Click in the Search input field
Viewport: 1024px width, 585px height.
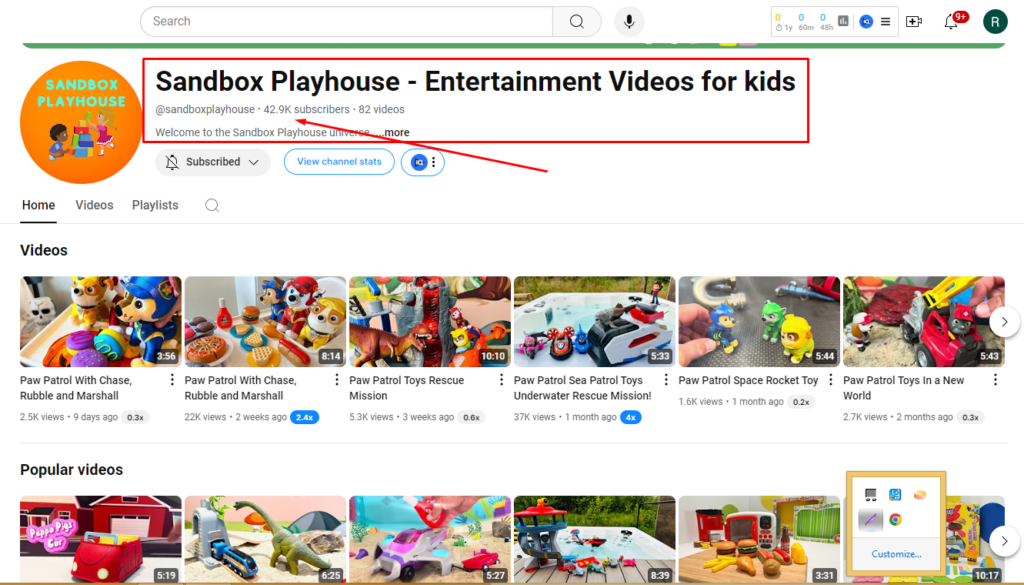tap(347, 22)
